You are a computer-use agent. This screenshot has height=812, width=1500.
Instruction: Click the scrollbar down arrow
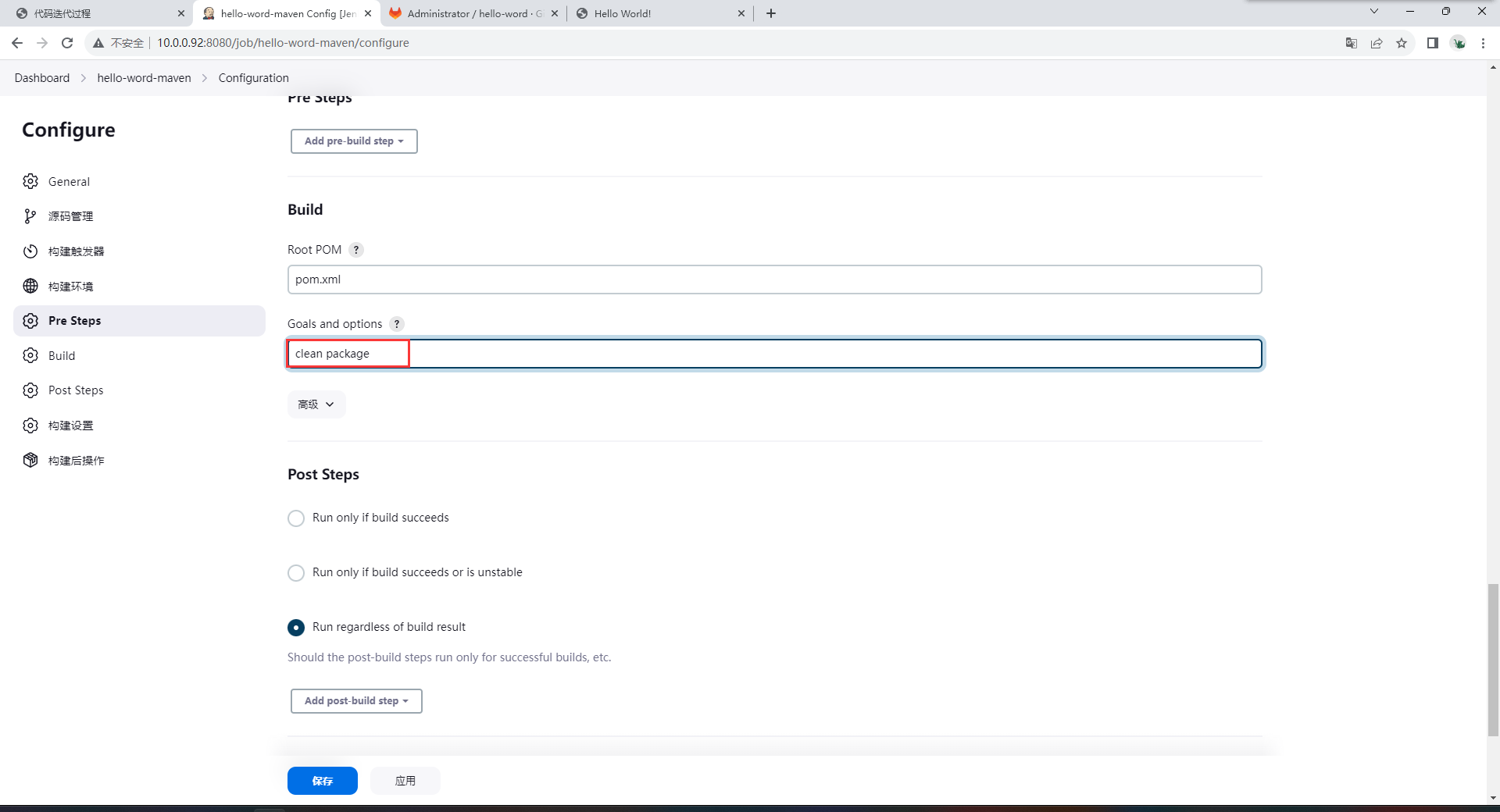1493,798
